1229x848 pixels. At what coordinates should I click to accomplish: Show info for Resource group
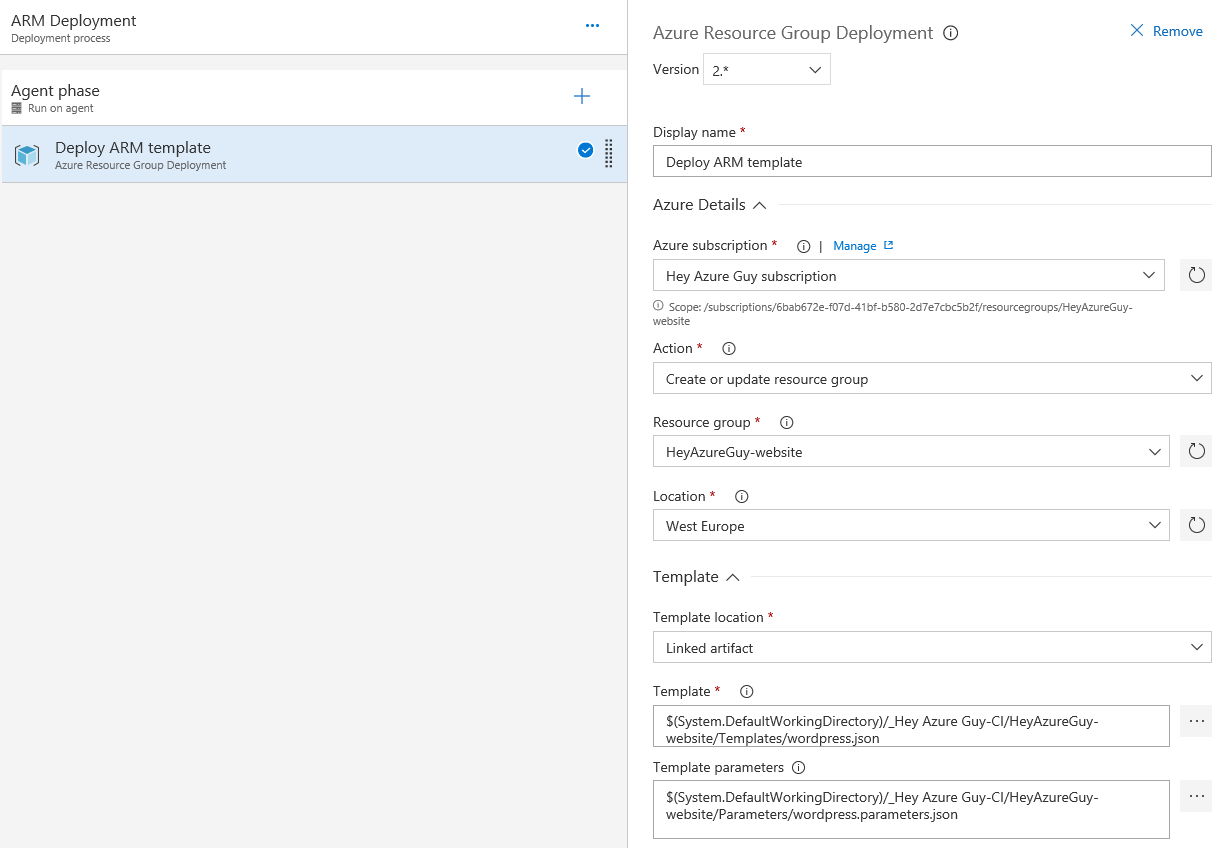tap(787, 423)
